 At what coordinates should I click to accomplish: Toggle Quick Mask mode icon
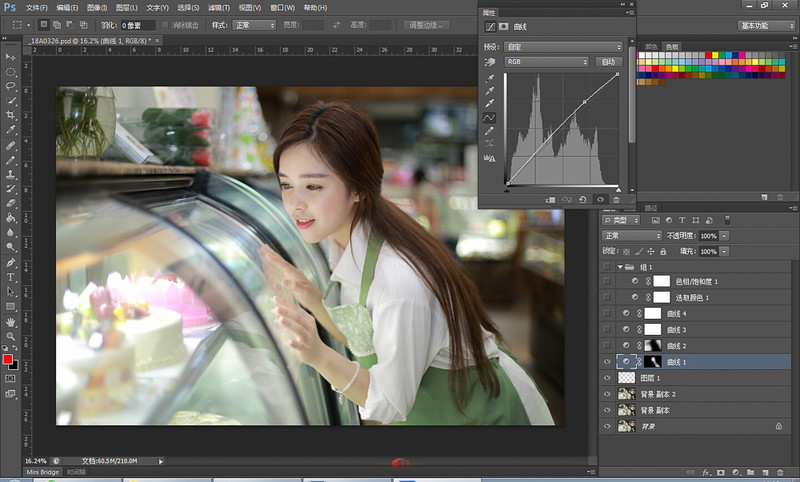10,379
